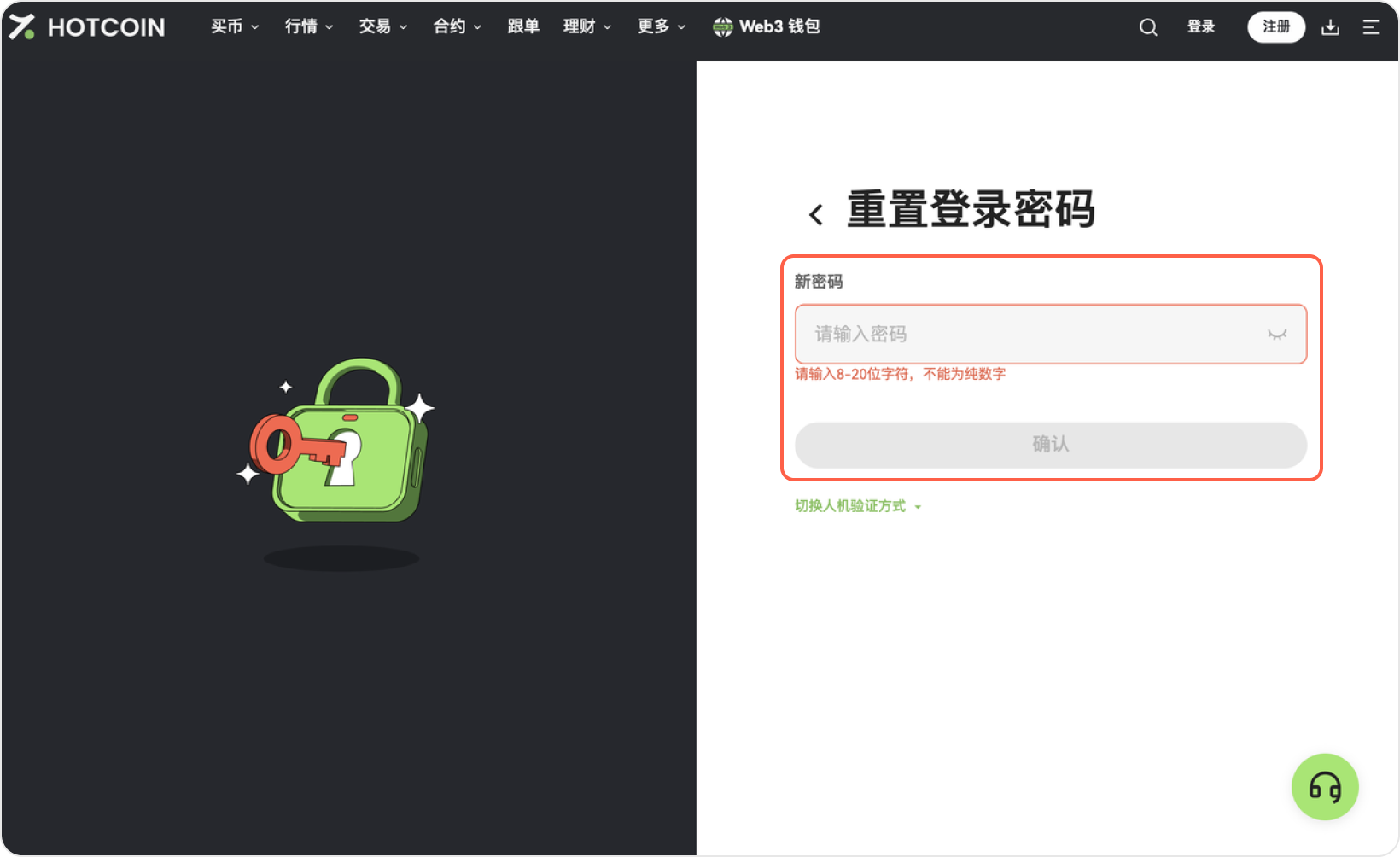Image resolution: width=1400 pixels, height=857 pixels.
Task: Toggle password visibility eye icon
Action: [1276, 335]
